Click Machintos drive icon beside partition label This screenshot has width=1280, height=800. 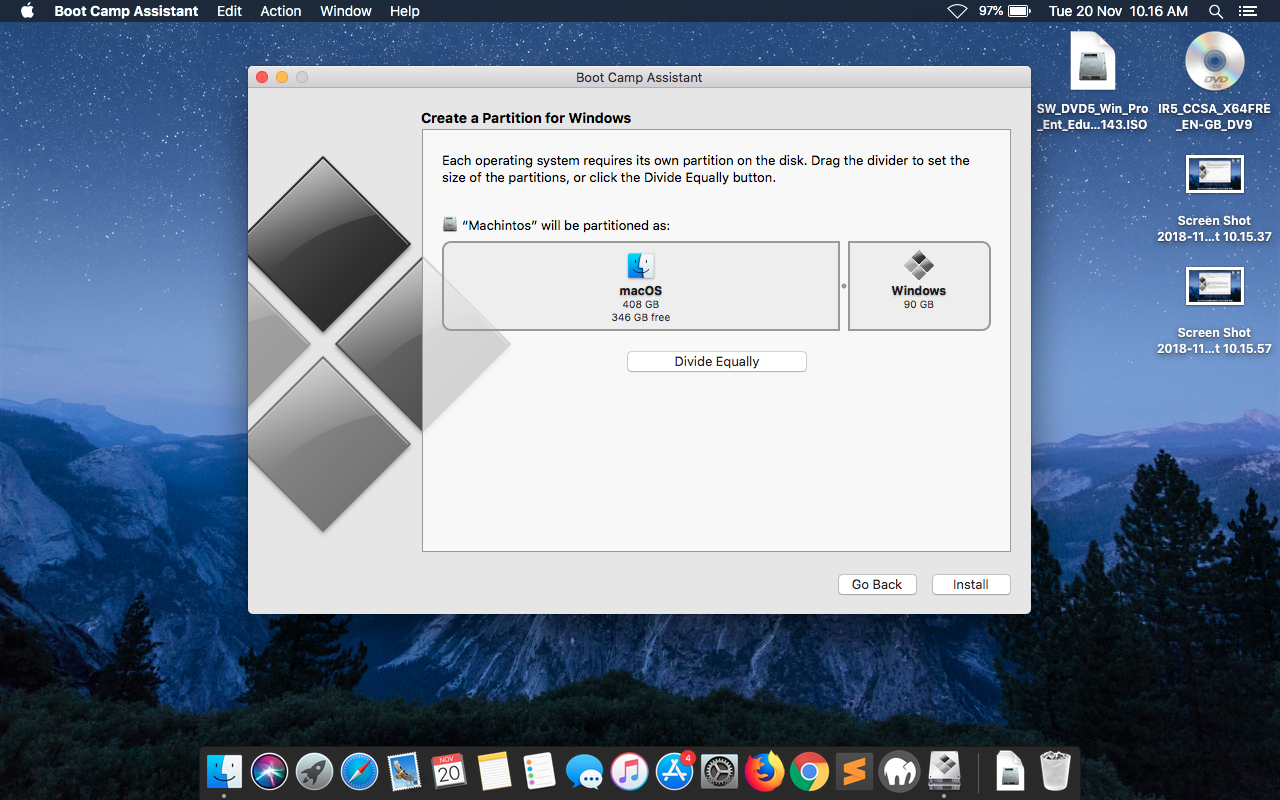point(450,225)
